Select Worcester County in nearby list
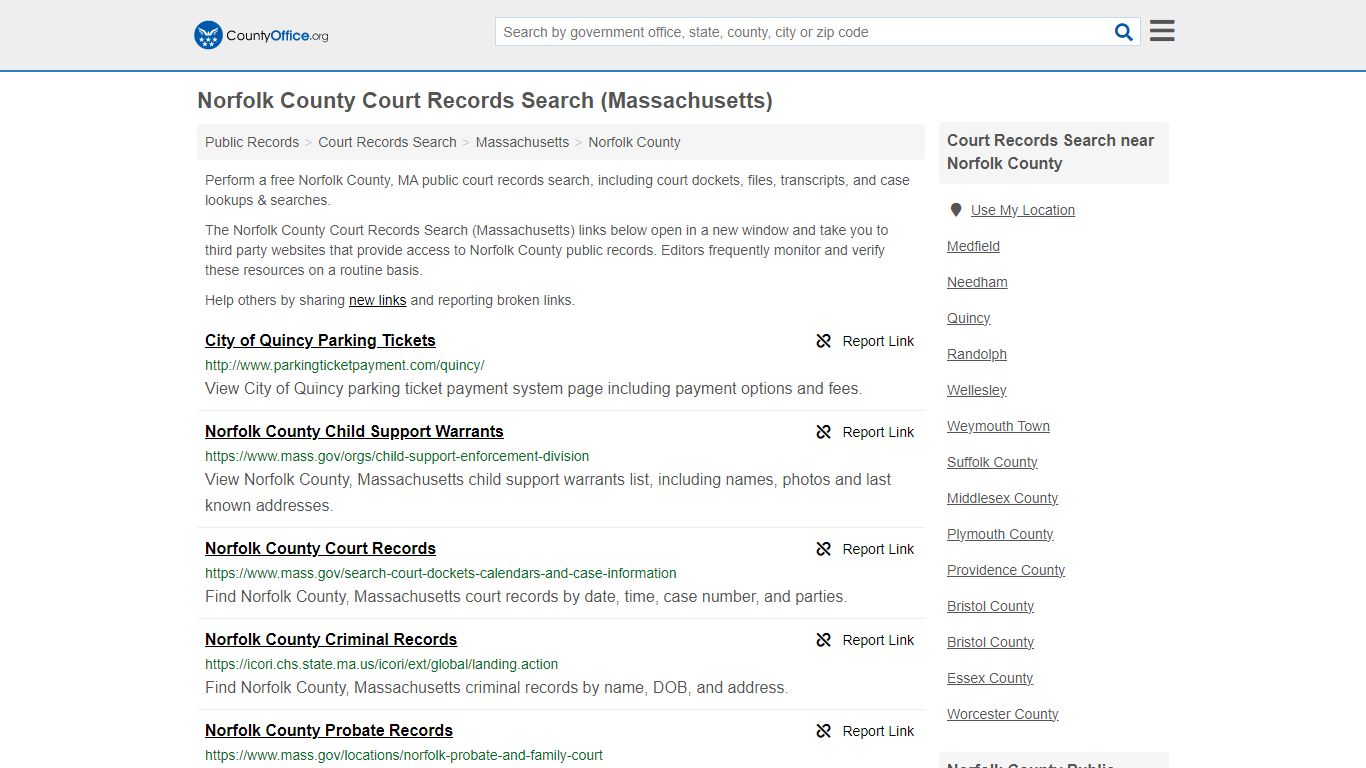The height and width of the screenshot is (768, 1366). tap(1003, 714)
